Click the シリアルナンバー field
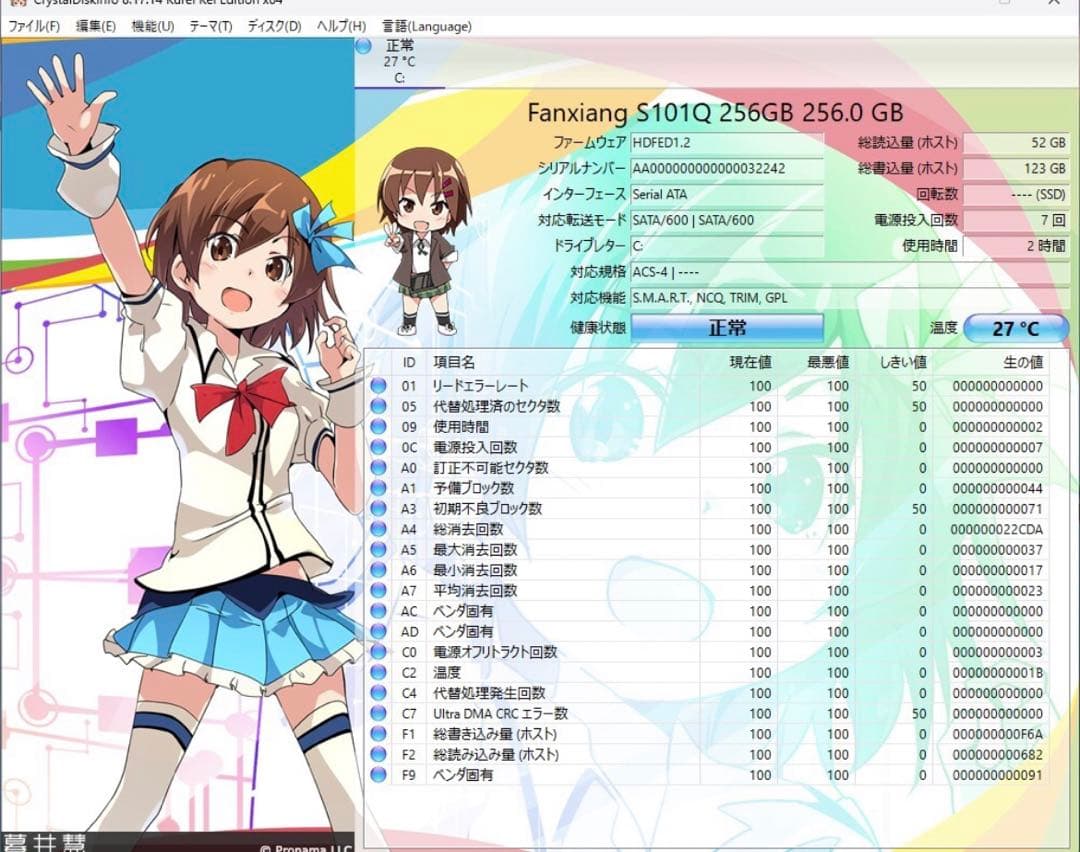The width and height of the screenshot is (1080, 852). coord(727,168)
